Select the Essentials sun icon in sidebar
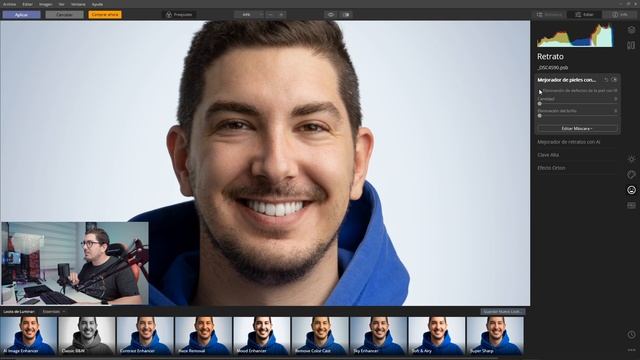Image resolution: width=640 pixels, height=360 pixels. (x=631, y=159)
